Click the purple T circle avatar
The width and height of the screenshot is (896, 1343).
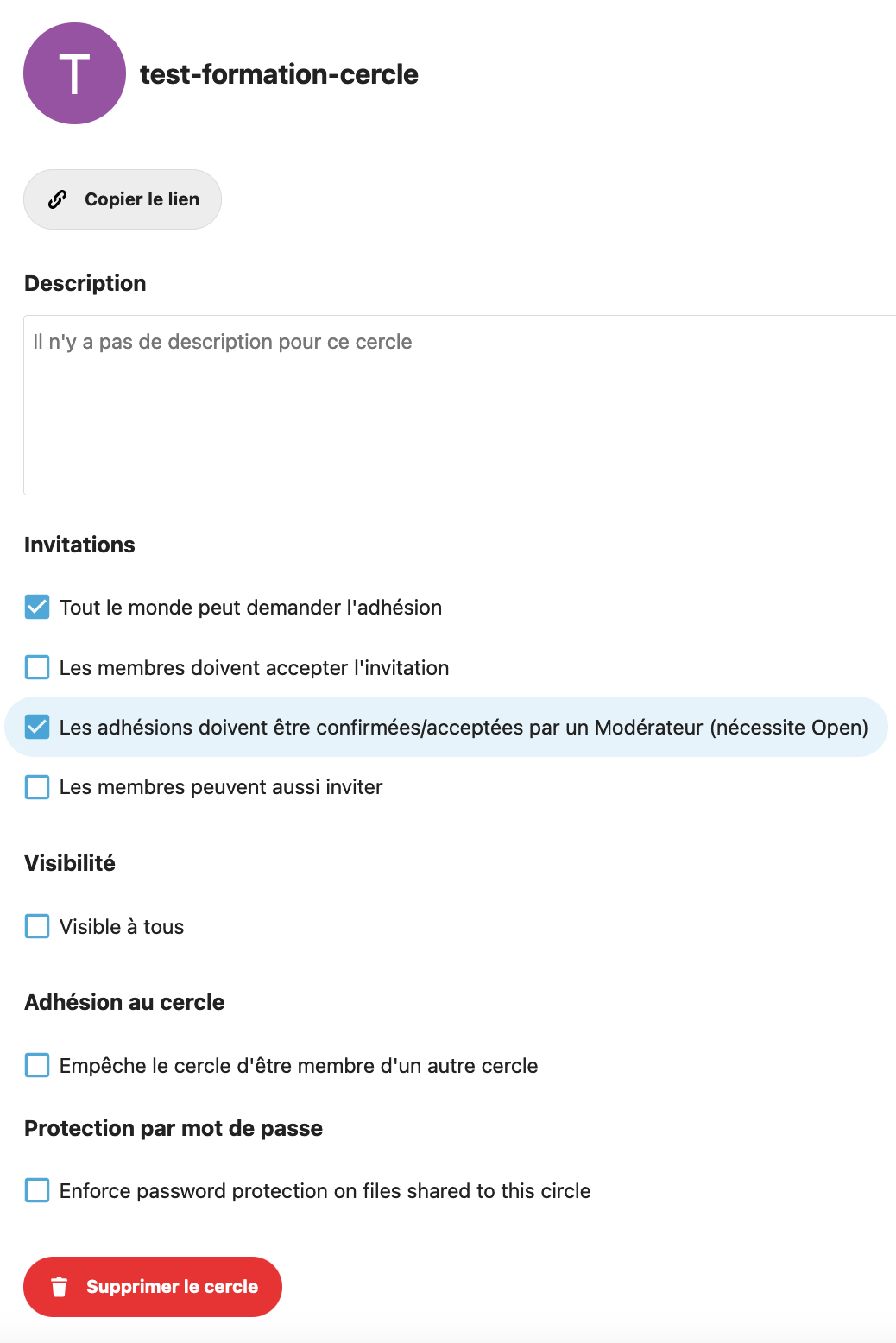(x=74, y=73)
